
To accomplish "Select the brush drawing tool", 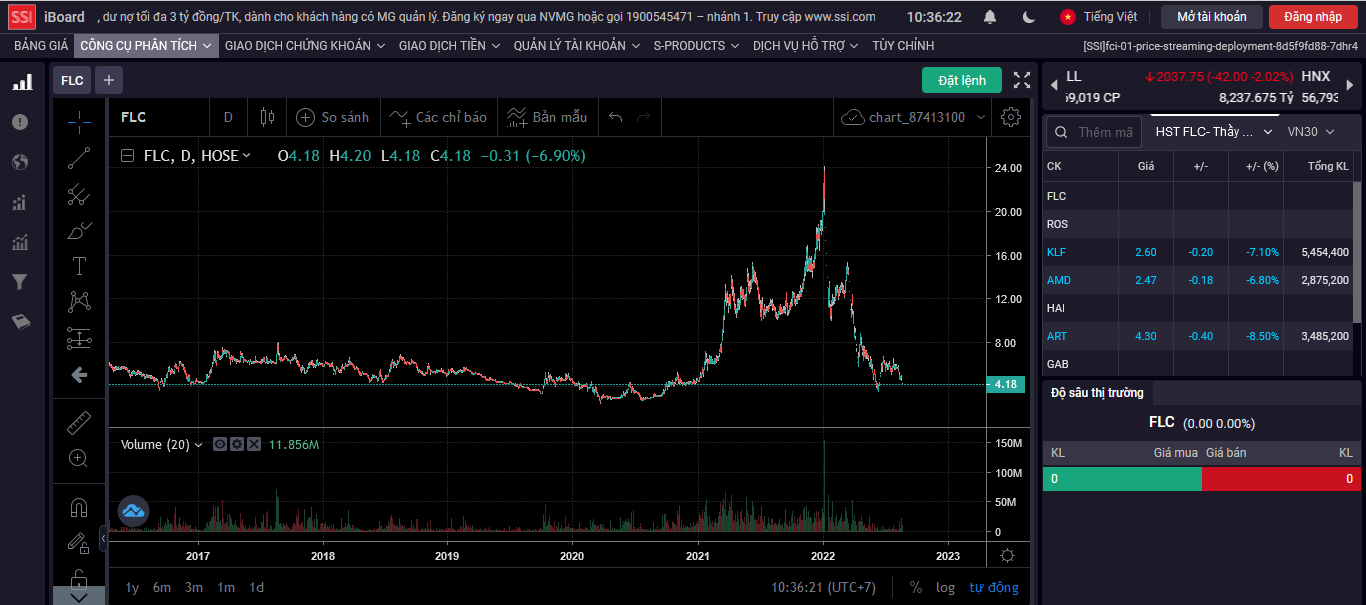I will click(x=79, y=230).
